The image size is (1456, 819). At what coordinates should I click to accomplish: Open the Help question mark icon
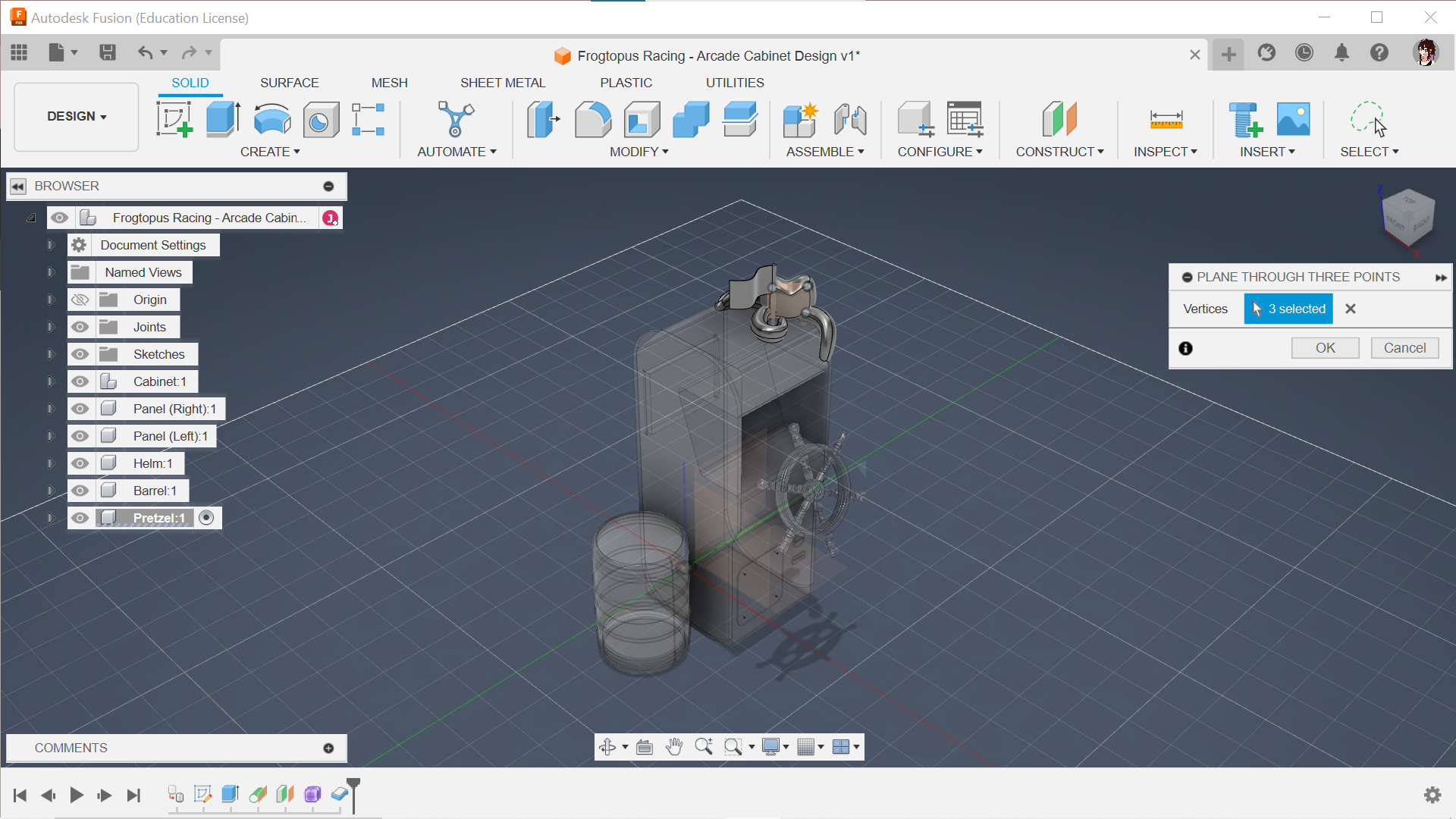(1379, 52)
